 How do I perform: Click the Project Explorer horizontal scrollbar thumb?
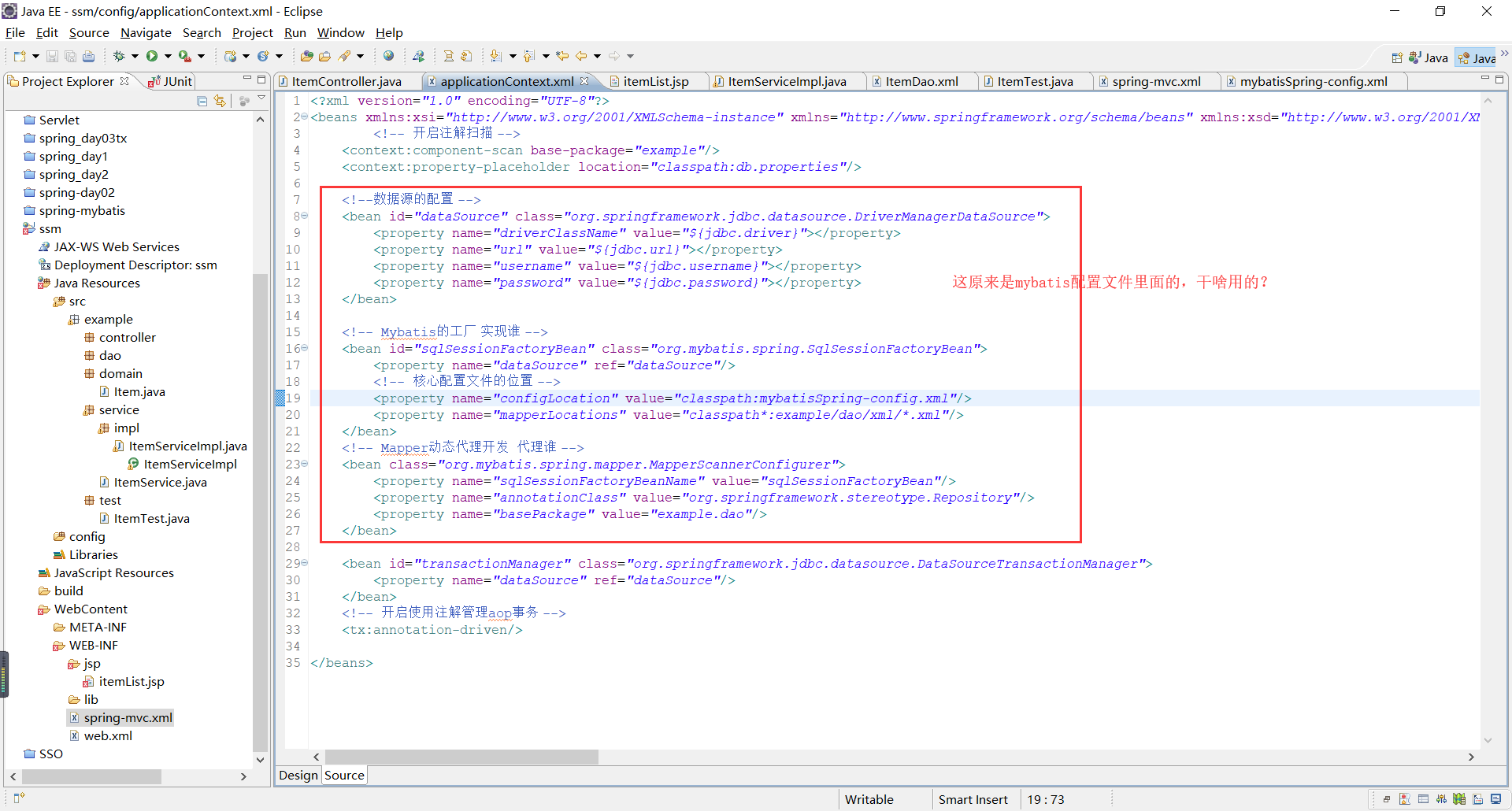(92, 776)
